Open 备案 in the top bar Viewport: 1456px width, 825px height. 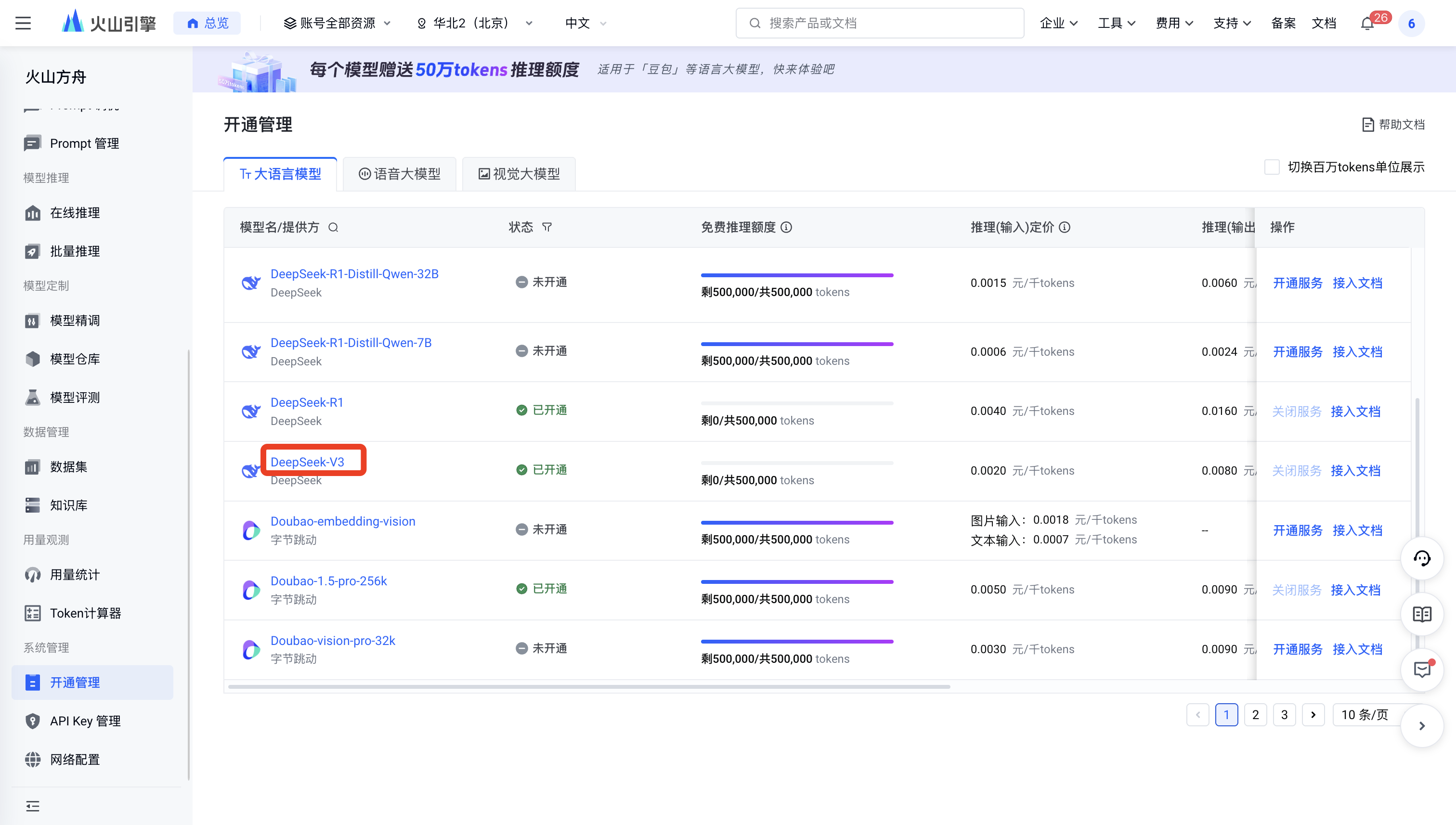[1283, 23]
